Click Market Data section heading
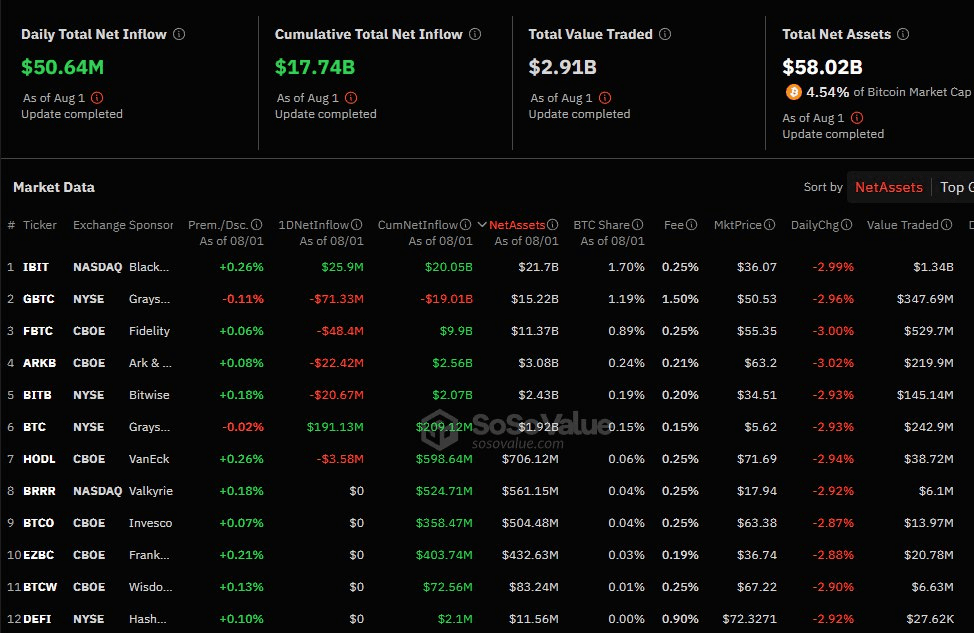The height and width of the screenshot is (633, 974). click(54, 187)
